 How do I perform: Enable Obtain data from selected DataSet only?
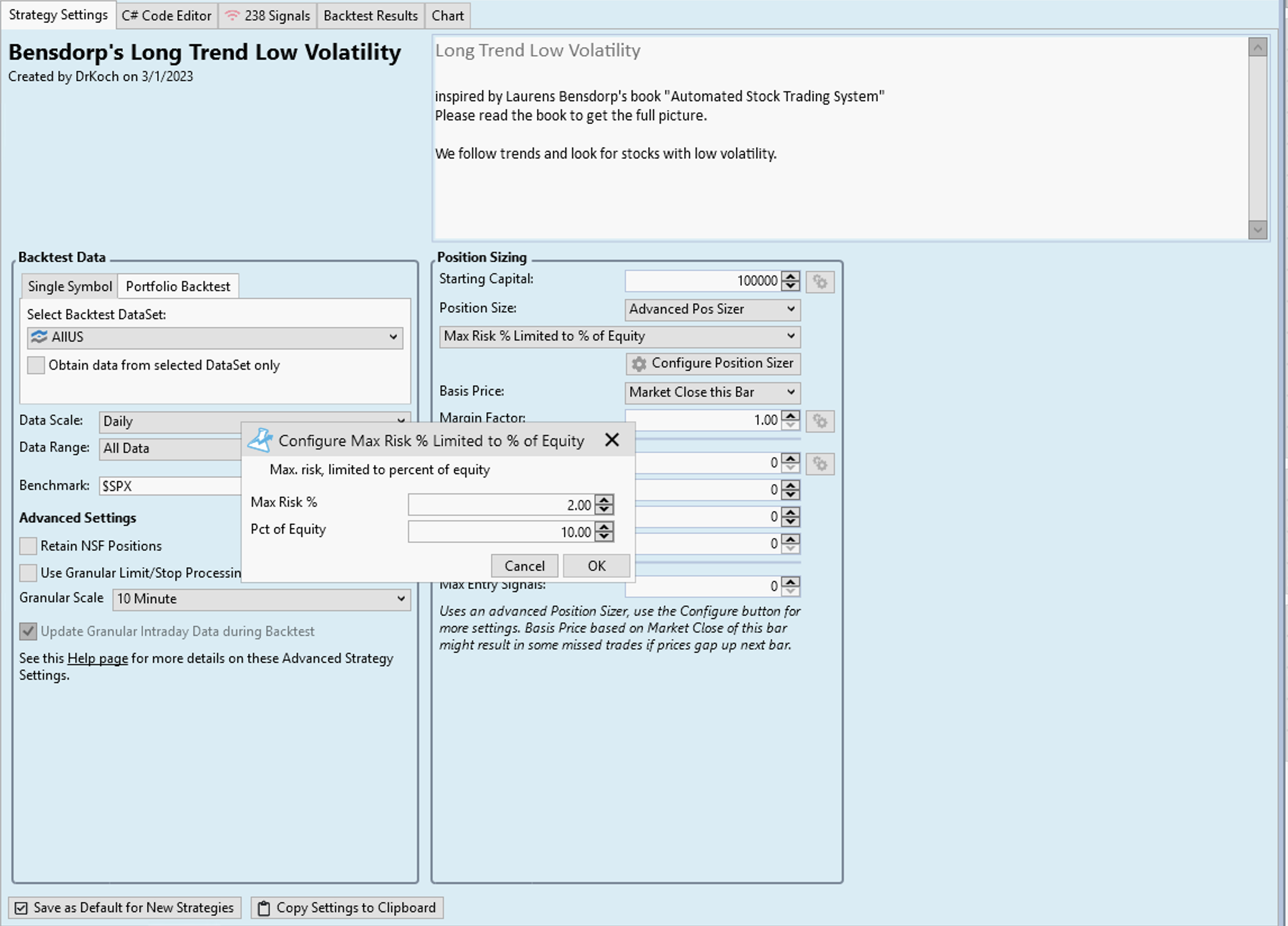[36, 365]
